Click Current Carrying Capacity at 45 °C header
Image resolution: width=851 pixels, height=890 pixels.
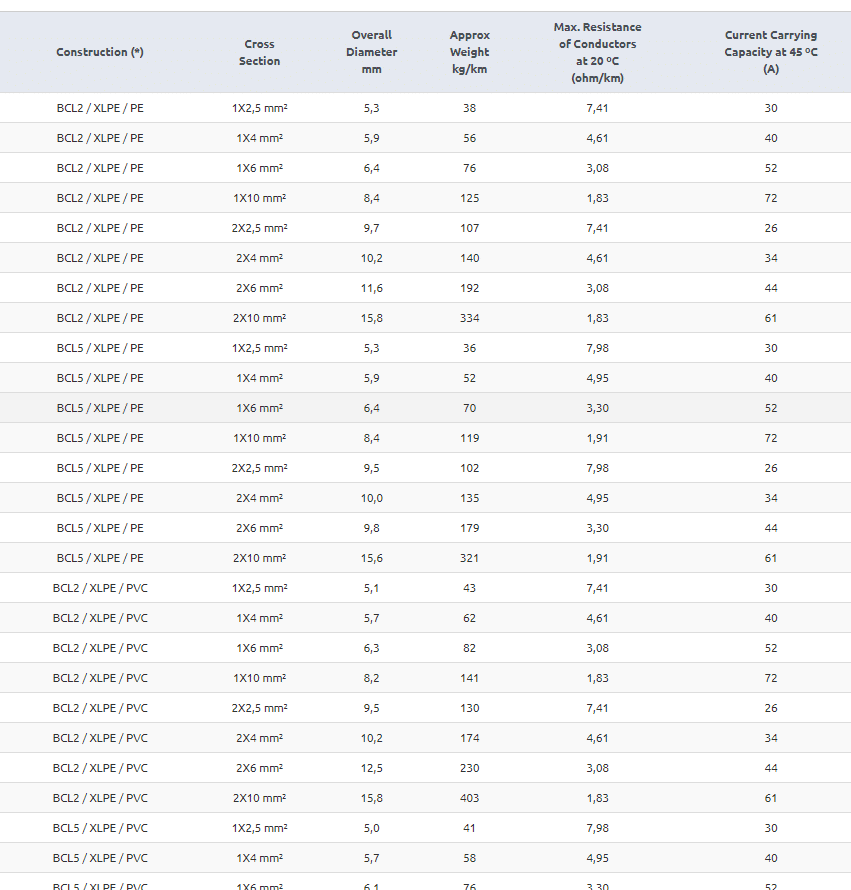coord(770,52)
